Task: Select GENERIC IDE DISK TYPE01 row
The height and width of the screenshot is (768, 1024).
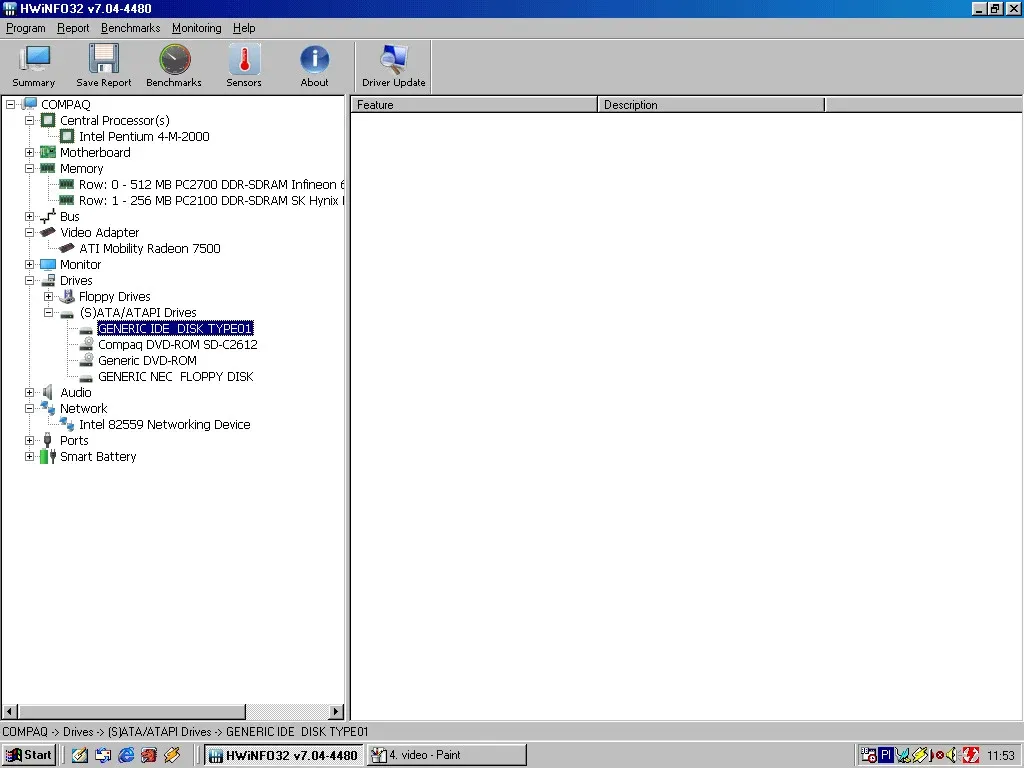Action: tap(175, 328)
